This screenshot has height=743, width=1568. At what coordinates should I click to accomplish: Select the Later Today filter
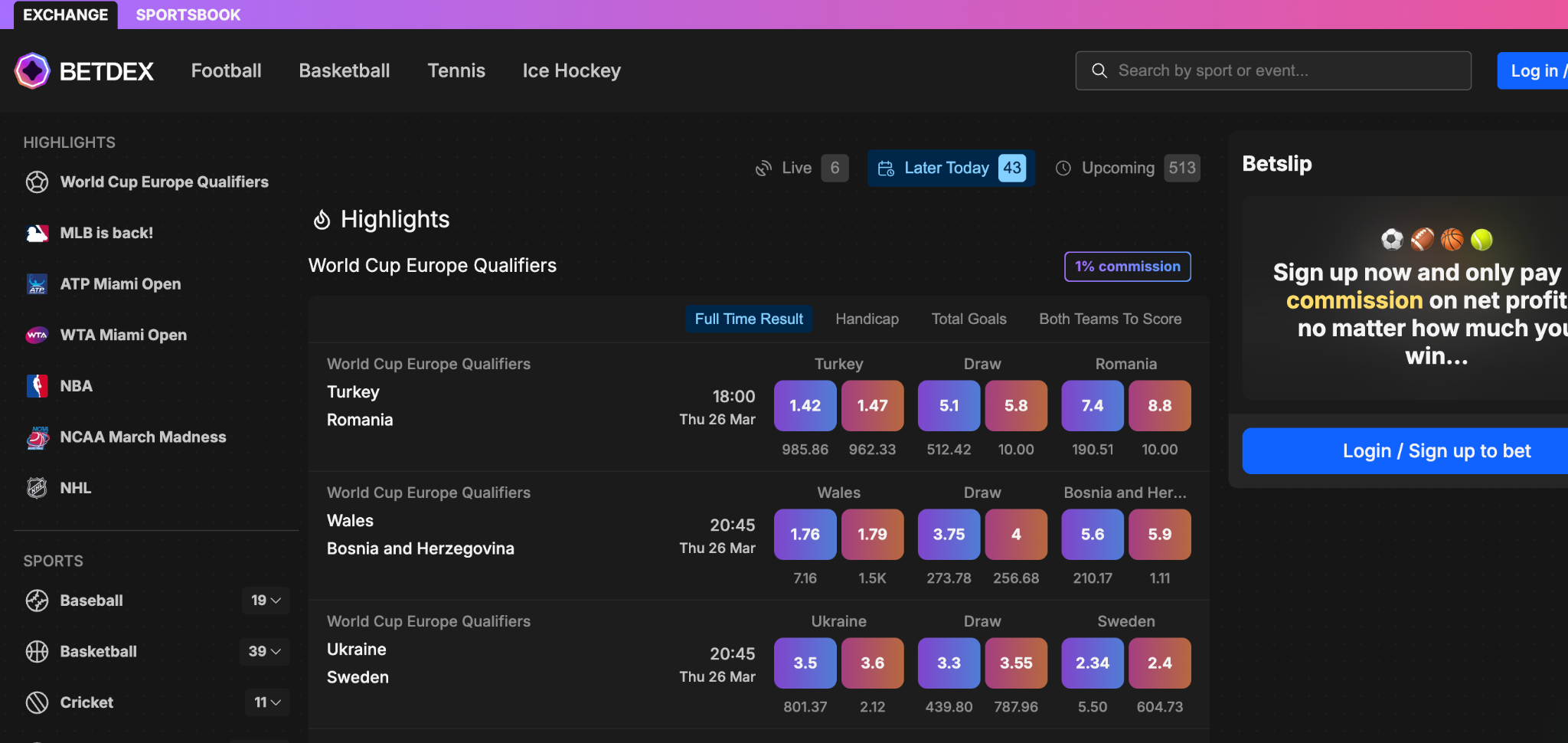(x=952, y=168)
